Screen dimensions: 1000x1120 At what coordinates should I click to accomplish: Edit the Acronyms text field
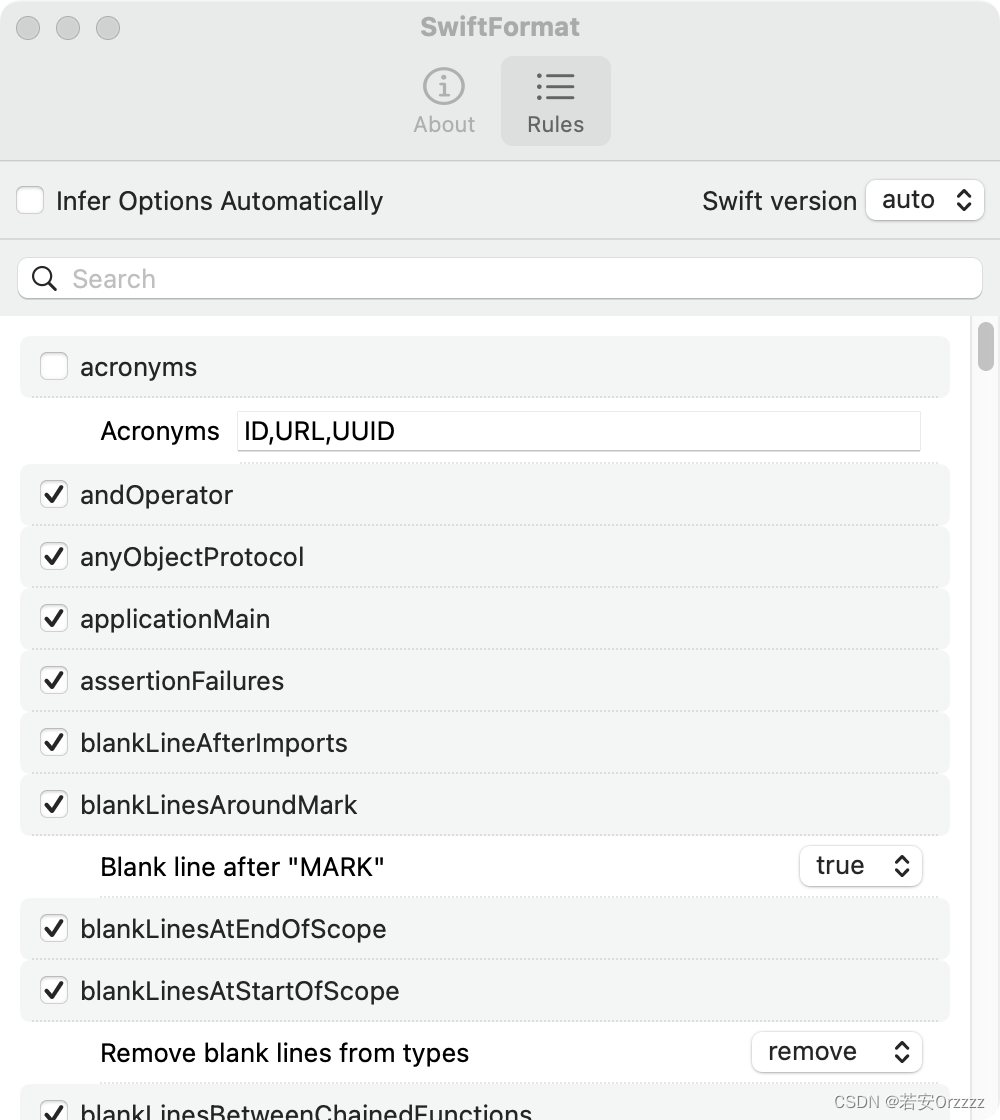(x=578, y=430)
